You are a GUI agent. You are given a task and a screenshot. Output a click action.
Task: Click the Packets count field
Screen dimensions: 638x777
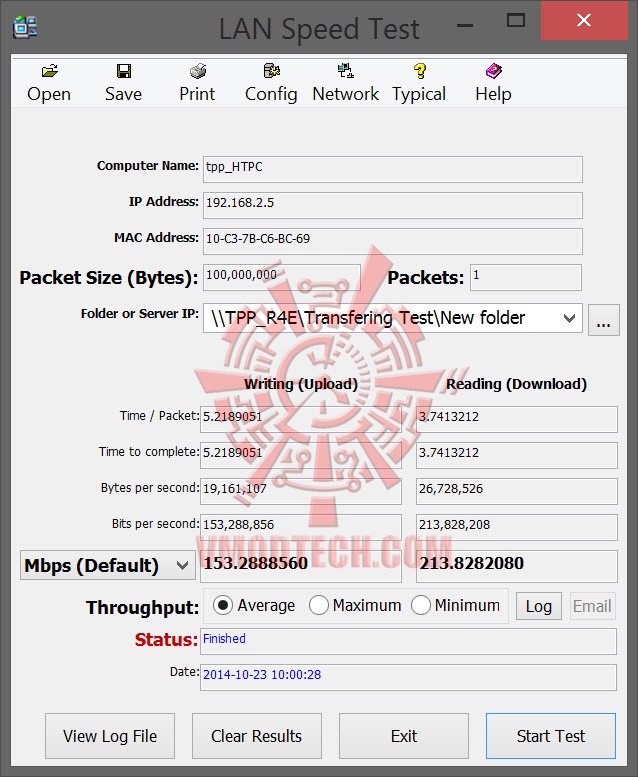pyautogui.click(x=525, y=277)
